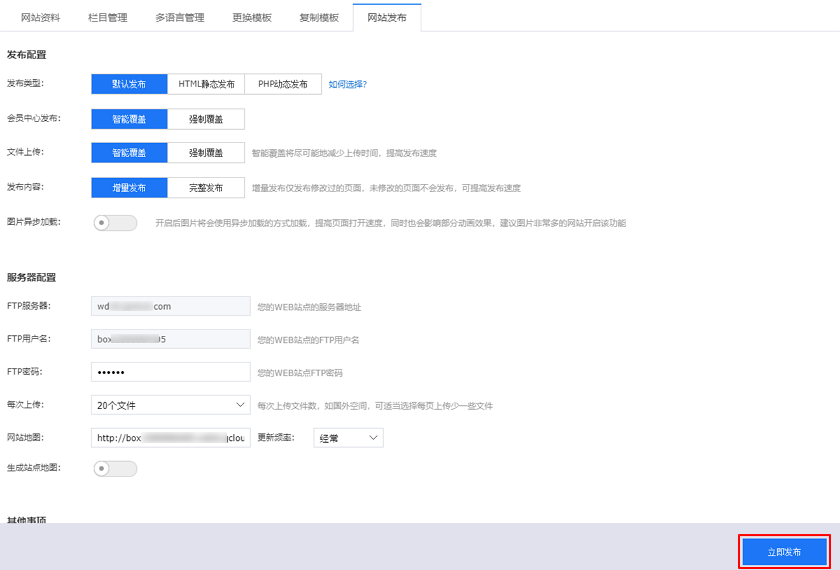Image resolution: width=840 pixels, height=570 pixels.
Task: Select the 复制模板 tab
Action: pos(319,18)
